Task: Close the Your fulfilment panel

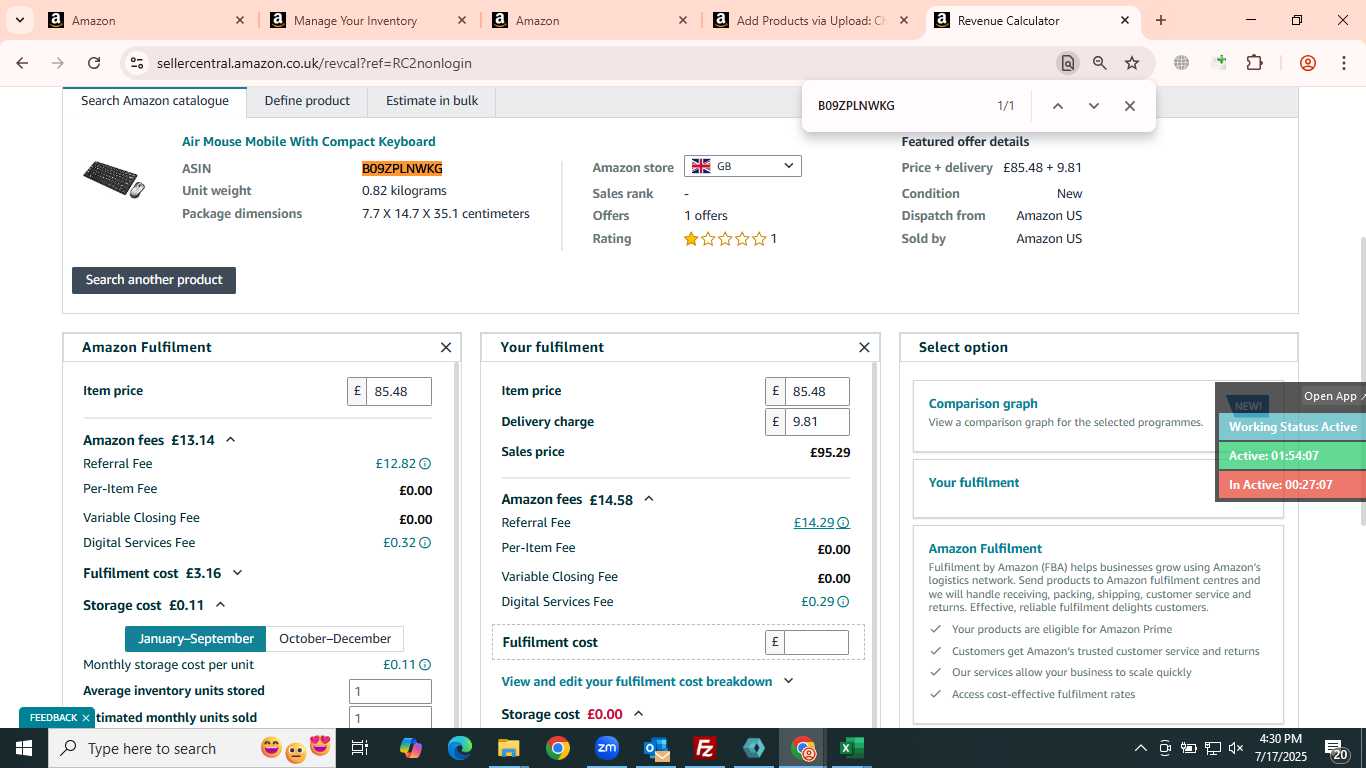Action: tap(864, 348)
